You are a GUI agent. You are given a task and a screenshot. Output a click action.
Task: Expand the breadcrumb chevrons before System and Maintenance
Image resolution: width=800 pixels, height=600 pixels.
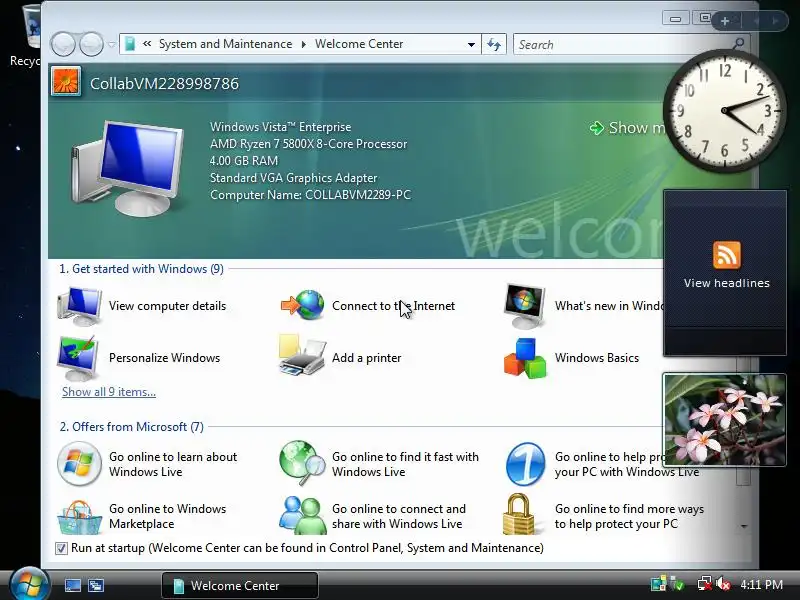(x=147, y=44)
